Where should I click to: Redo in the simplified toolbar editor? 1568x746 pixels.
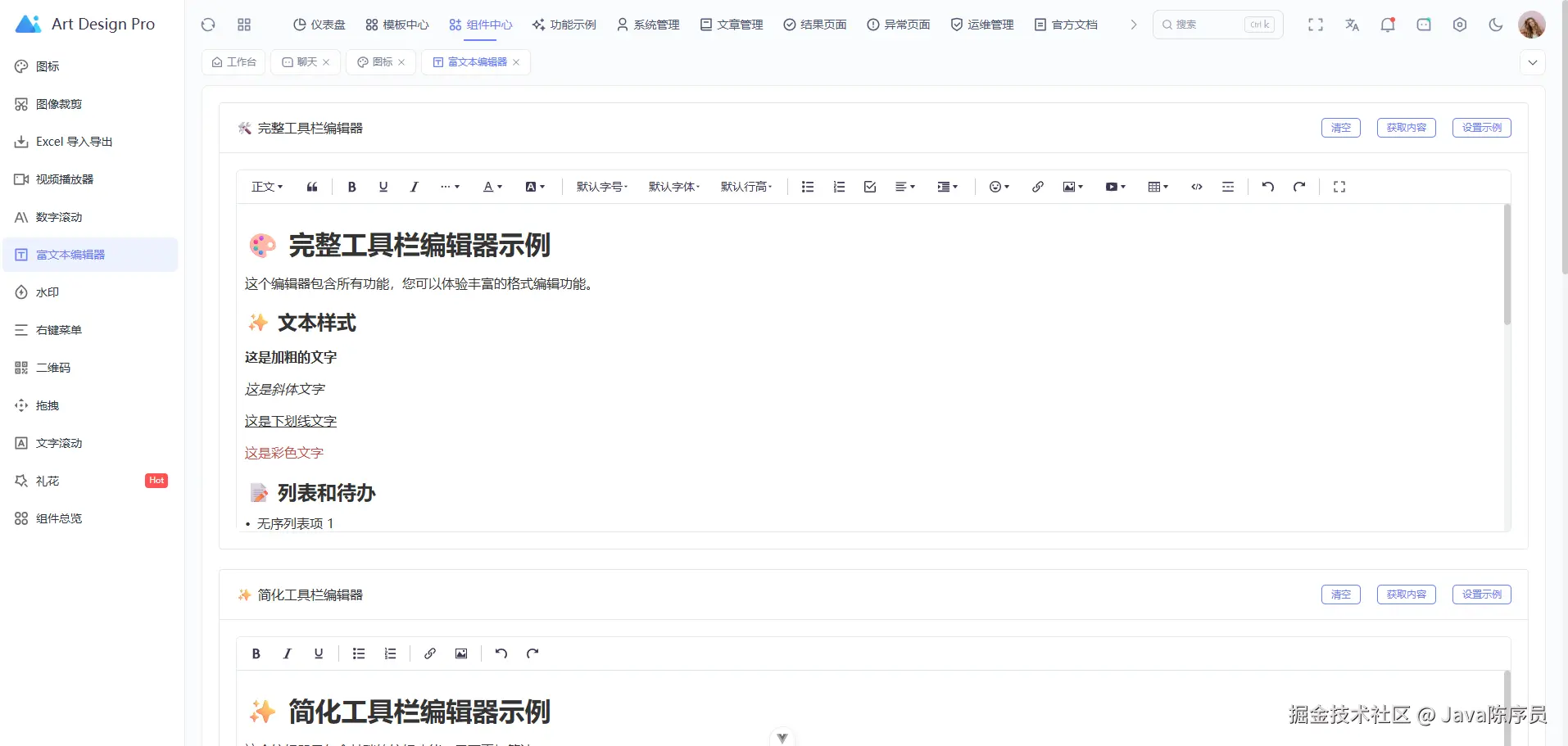[x=532, y=653]
